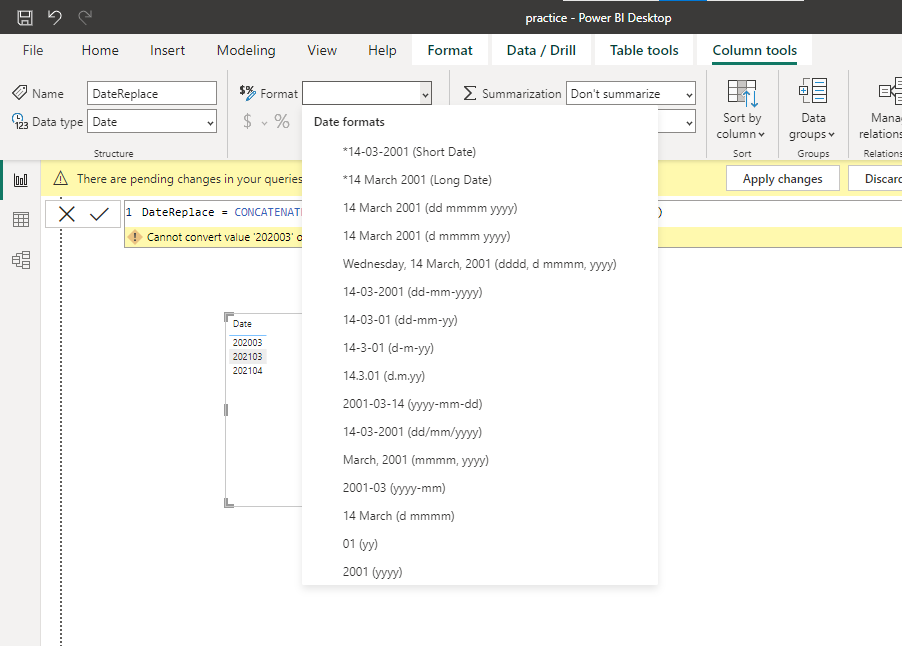The height and width of the screenshot is (646, 902).
Task: Click the table visual's left resize handle
Action: coord(226,410)
